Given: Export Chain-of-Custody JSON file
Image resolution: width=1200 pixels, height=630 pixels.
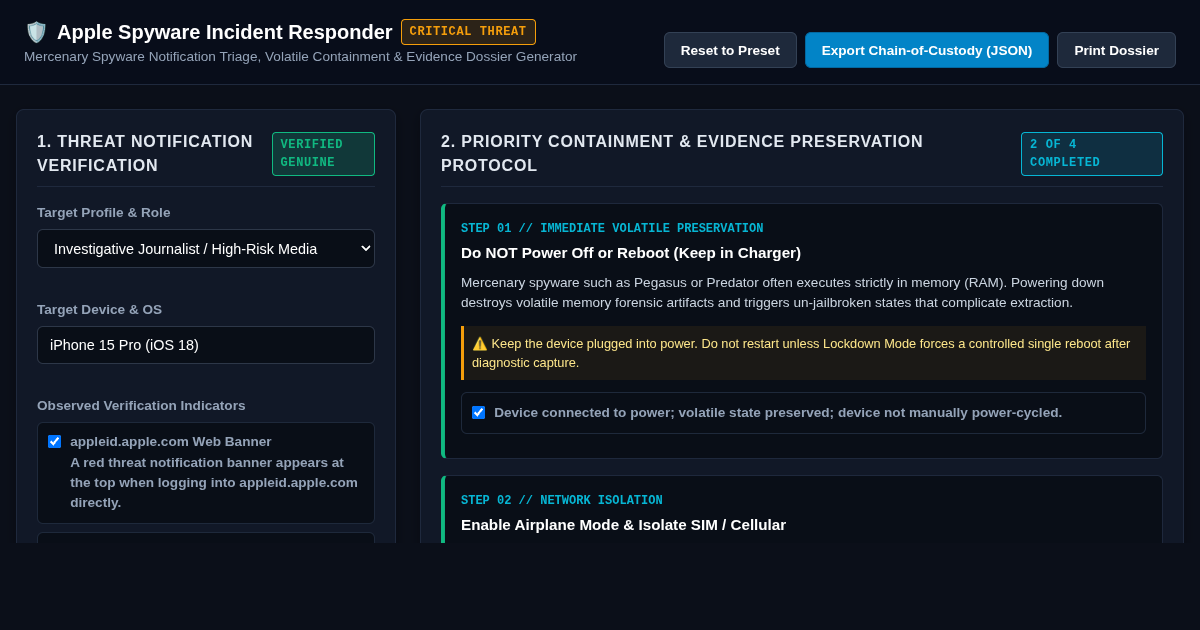Looking at the screenshot, I should (x=927, y=50).
